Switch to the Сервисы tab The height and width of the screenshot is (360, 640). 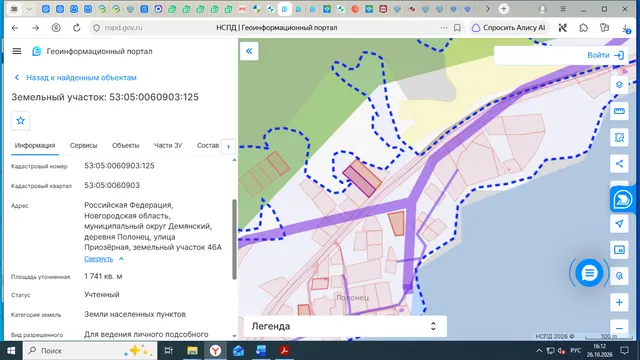click(83, 145)
